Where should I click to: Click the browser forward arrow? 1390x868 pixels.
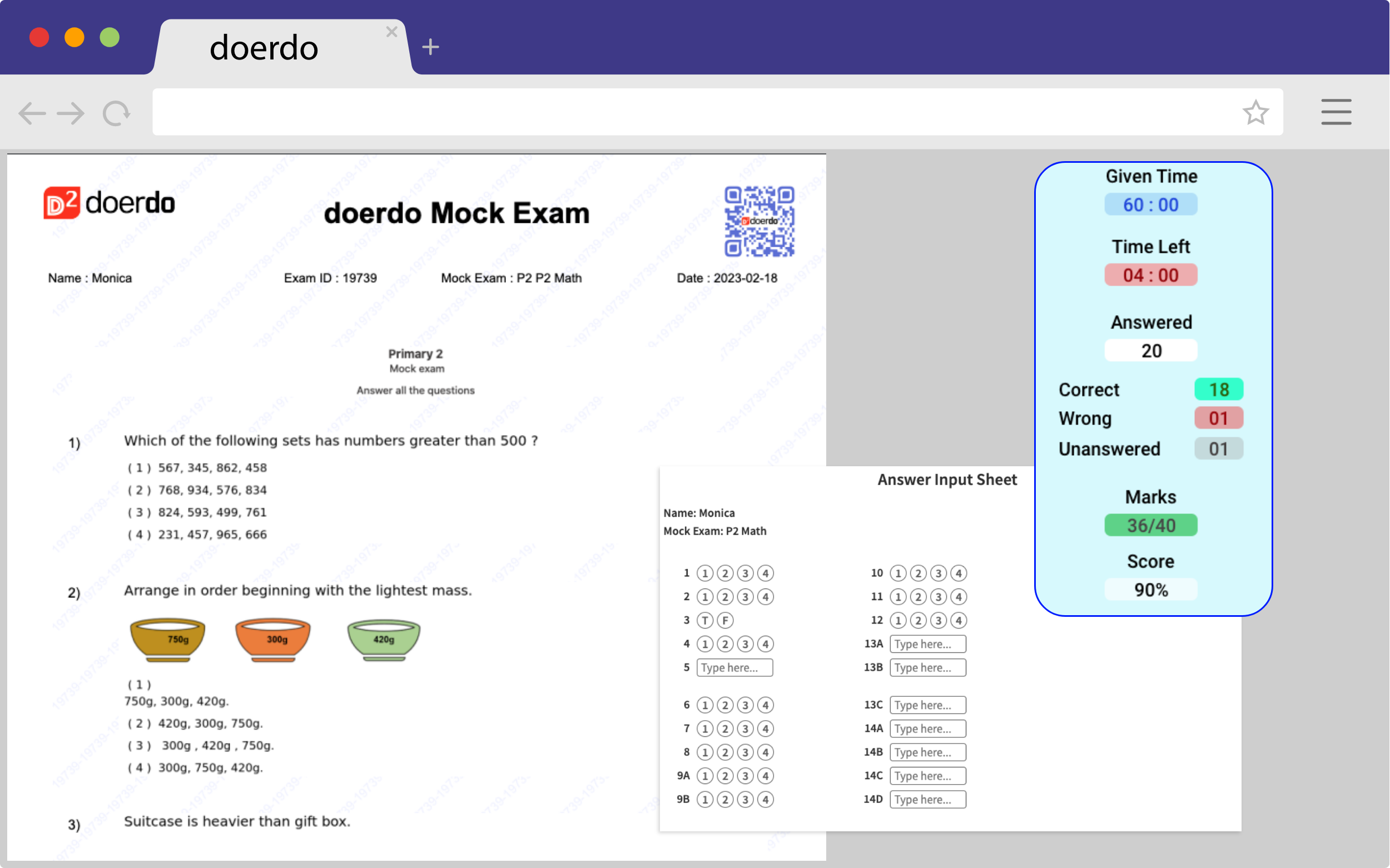[x=71, y=113]
